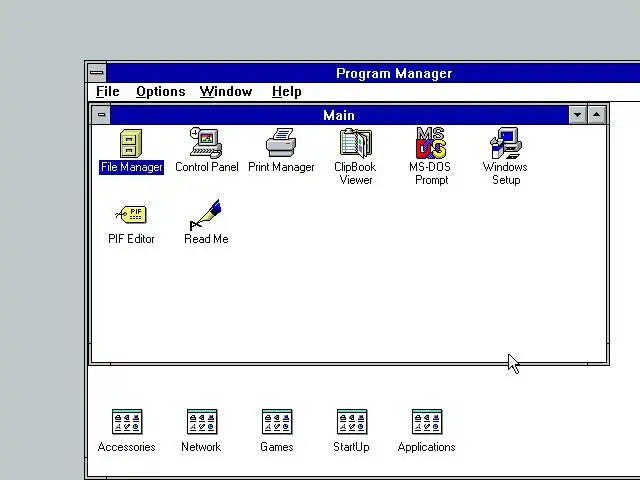The width and height of the screenshot is (640, 480).
Task: Select the MS-DOS Prompt icon
Action: coord(431,143)
